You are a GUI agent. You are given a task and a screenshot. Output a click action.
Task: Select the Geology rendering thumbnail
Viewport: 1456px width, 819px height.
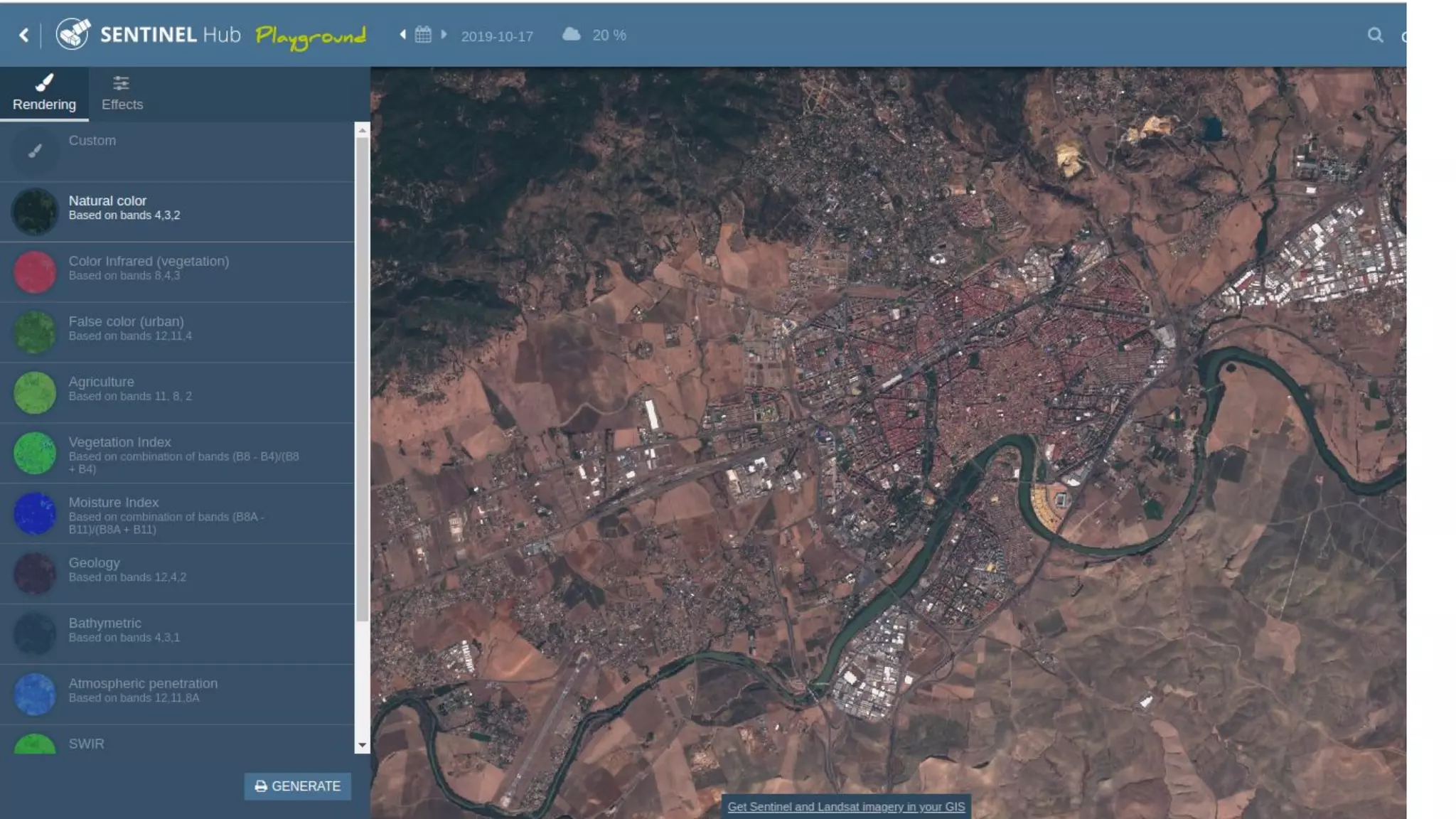pyautogui.click(x=35, y=573)
